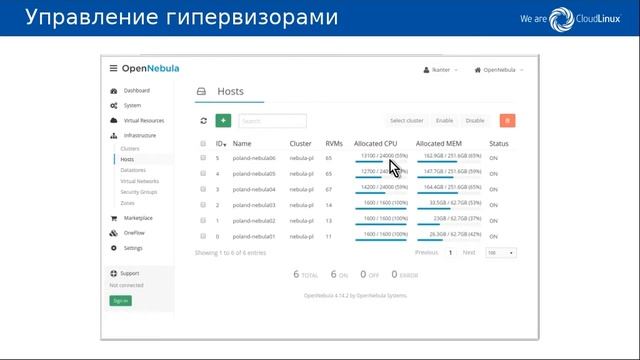Click the Status column header
640x360 pixels.
click(x=499, y=144)
